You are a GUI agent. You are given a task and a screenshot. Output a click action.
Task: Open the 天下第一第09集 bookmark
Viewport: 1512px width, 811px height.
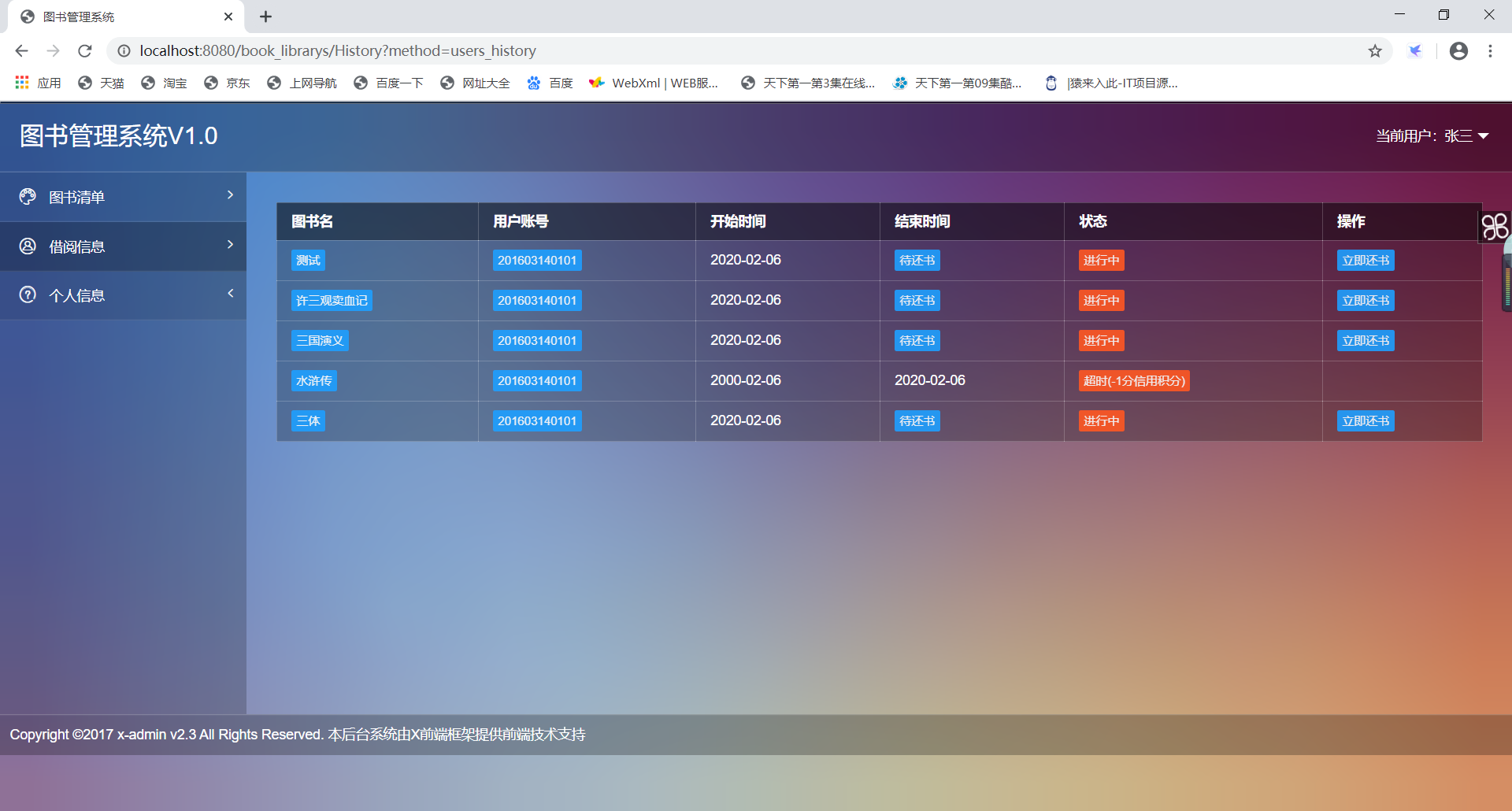(x=957, y=83)
